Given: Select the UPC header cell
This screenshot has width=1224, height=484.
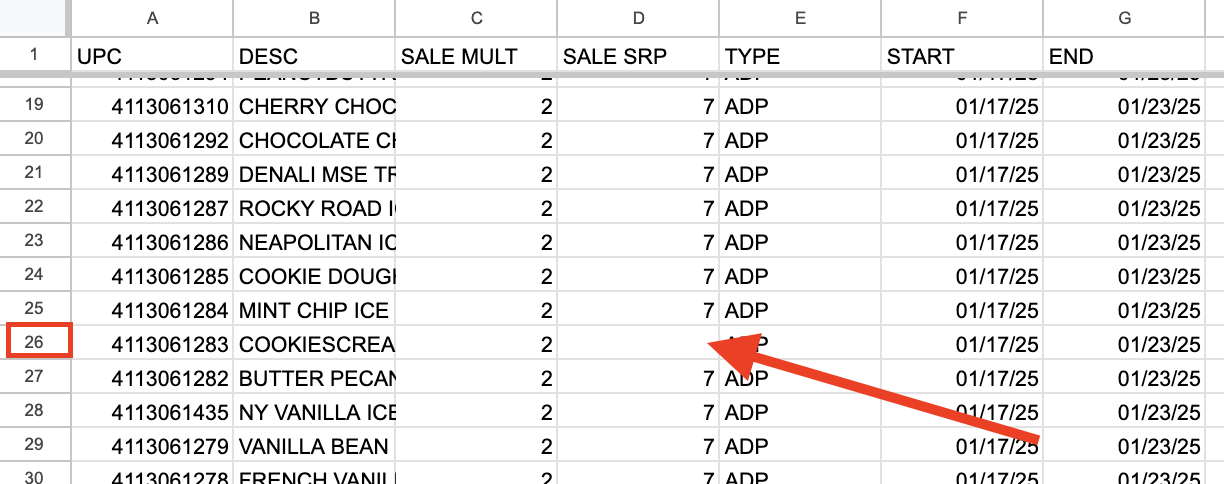Looking at the screenshot, I should point(152,56).
